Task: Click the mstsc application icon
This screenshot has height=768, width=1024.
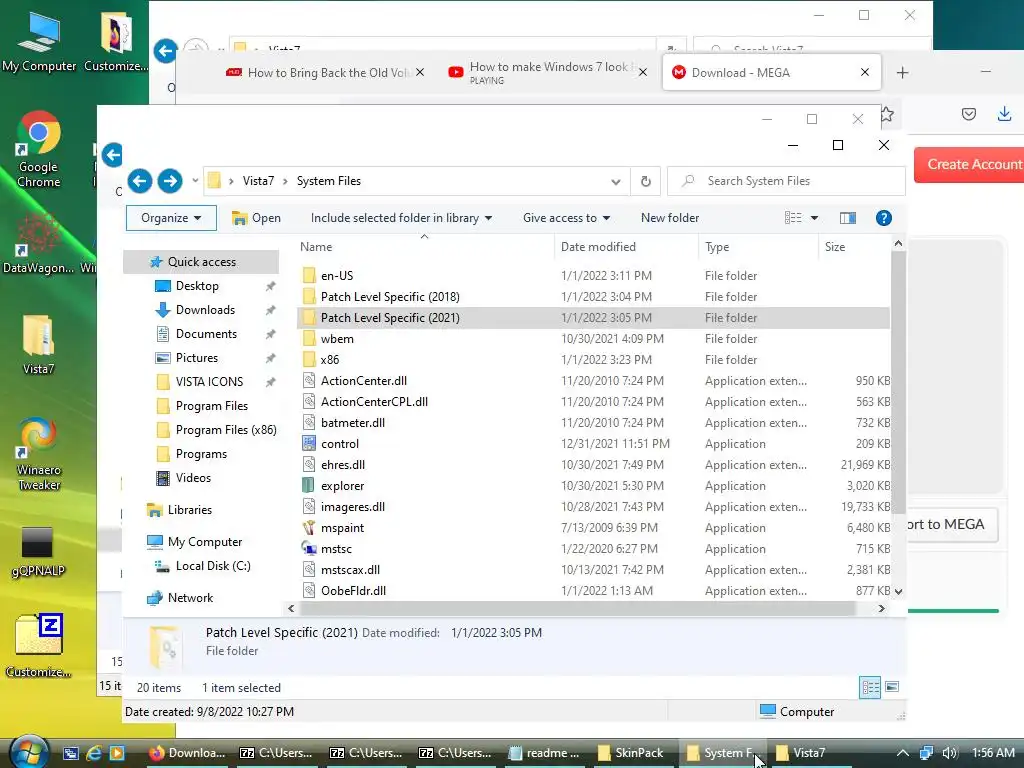Action: pyautogui.click(x=309, y=549)
